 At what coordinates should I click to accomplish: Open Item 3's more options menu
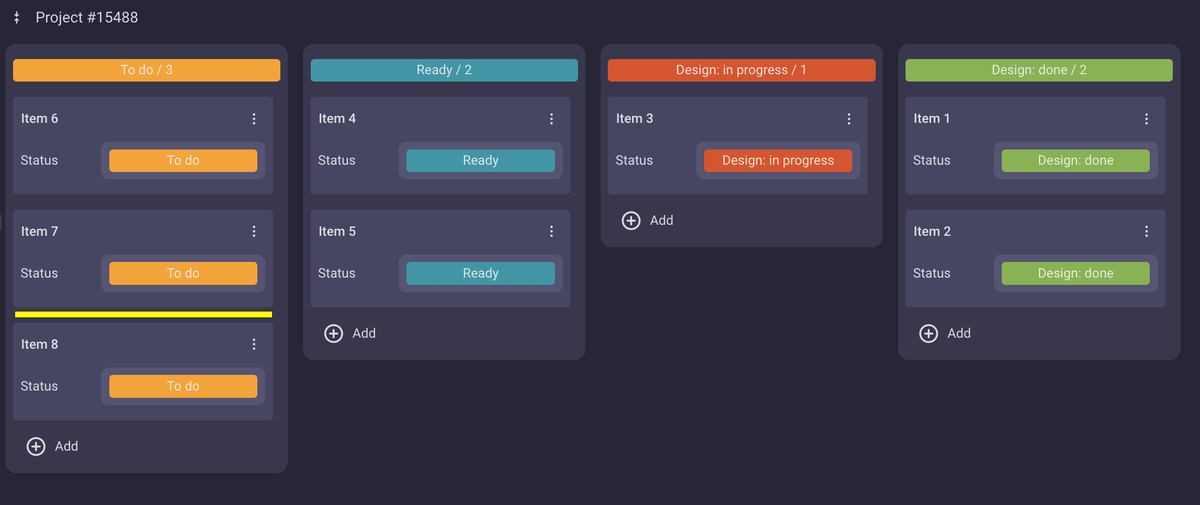point(849,119)
